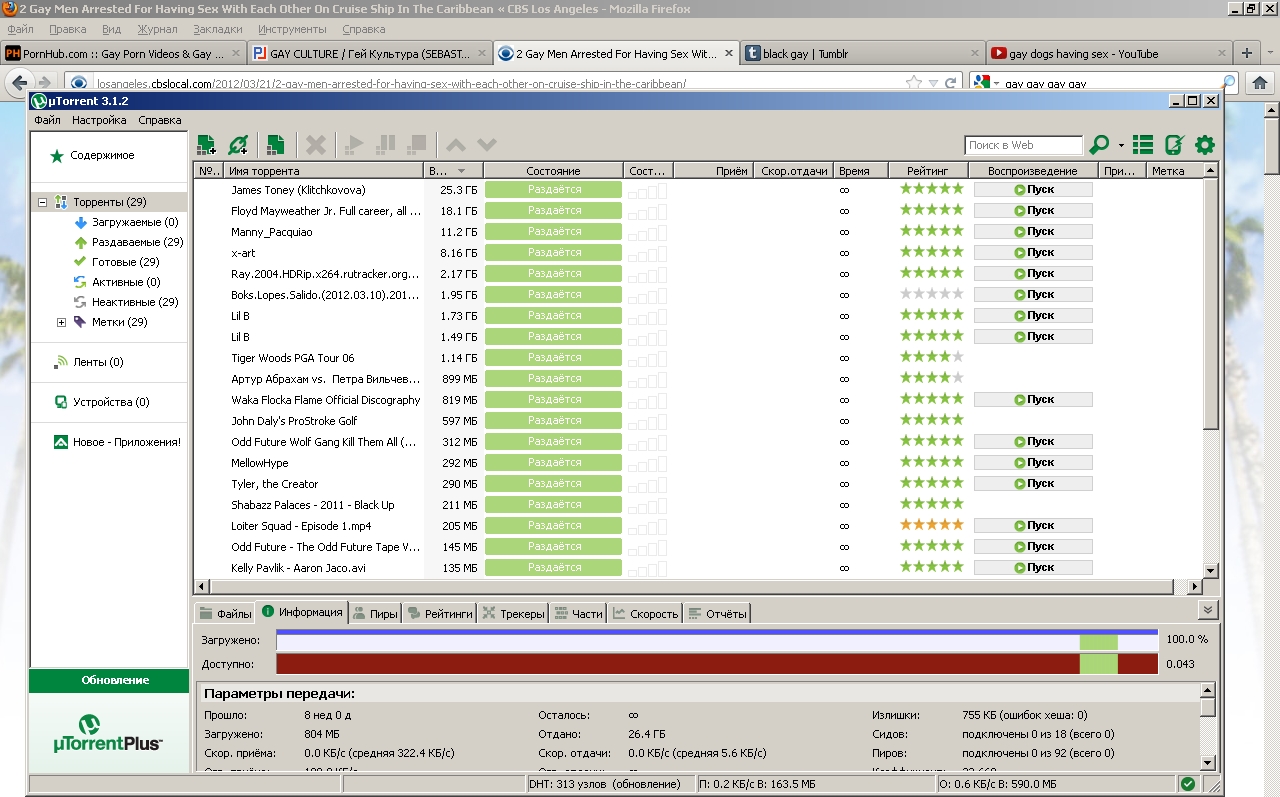Click Пуск button for x-art row

[1033, 252]
